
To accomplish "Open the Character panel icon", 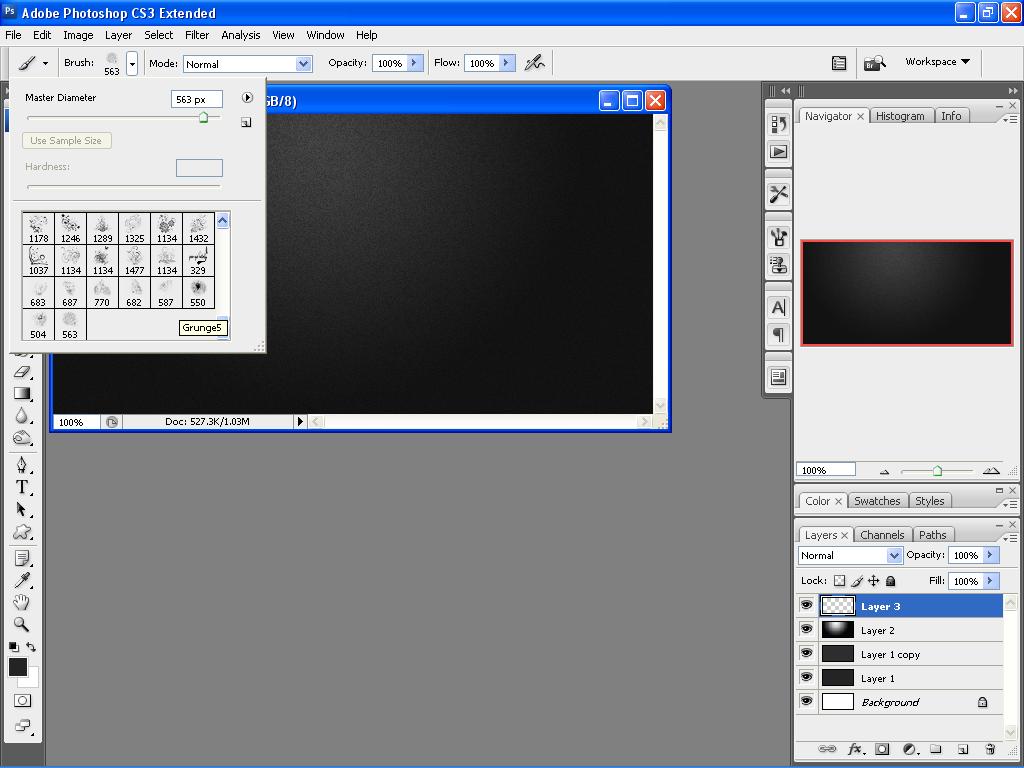I will coord(778,307).
